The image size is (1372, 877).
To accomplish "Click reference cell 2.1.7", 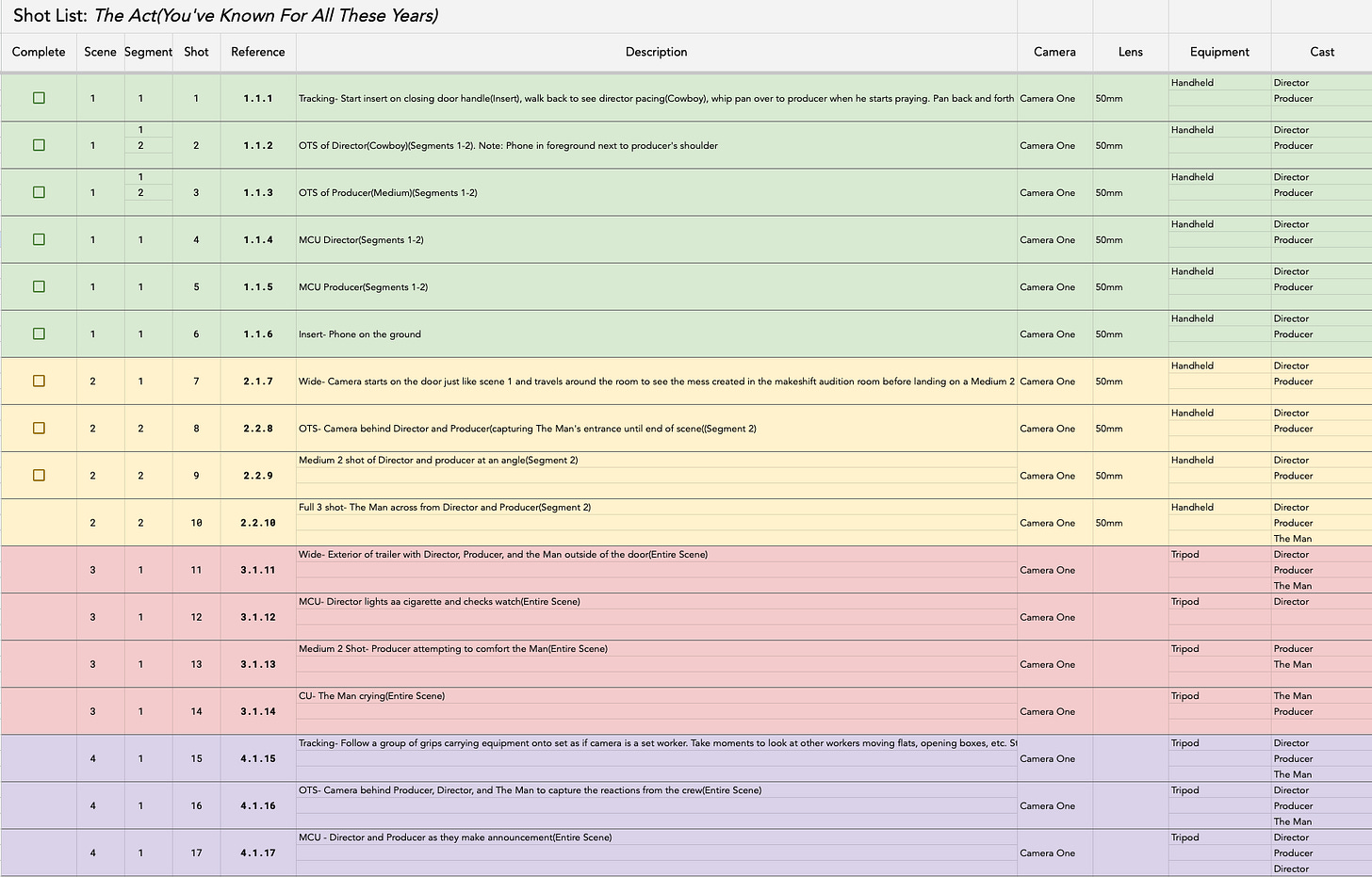I will coord(258,381).
